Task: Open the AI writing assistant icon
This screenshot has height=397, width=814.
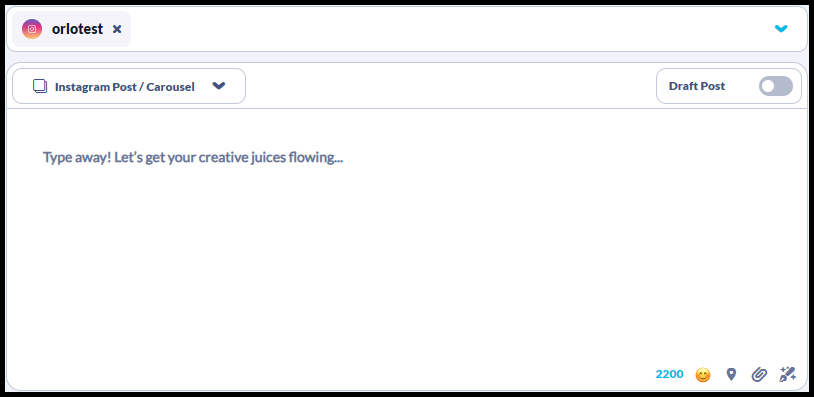Action: (788, 374)
